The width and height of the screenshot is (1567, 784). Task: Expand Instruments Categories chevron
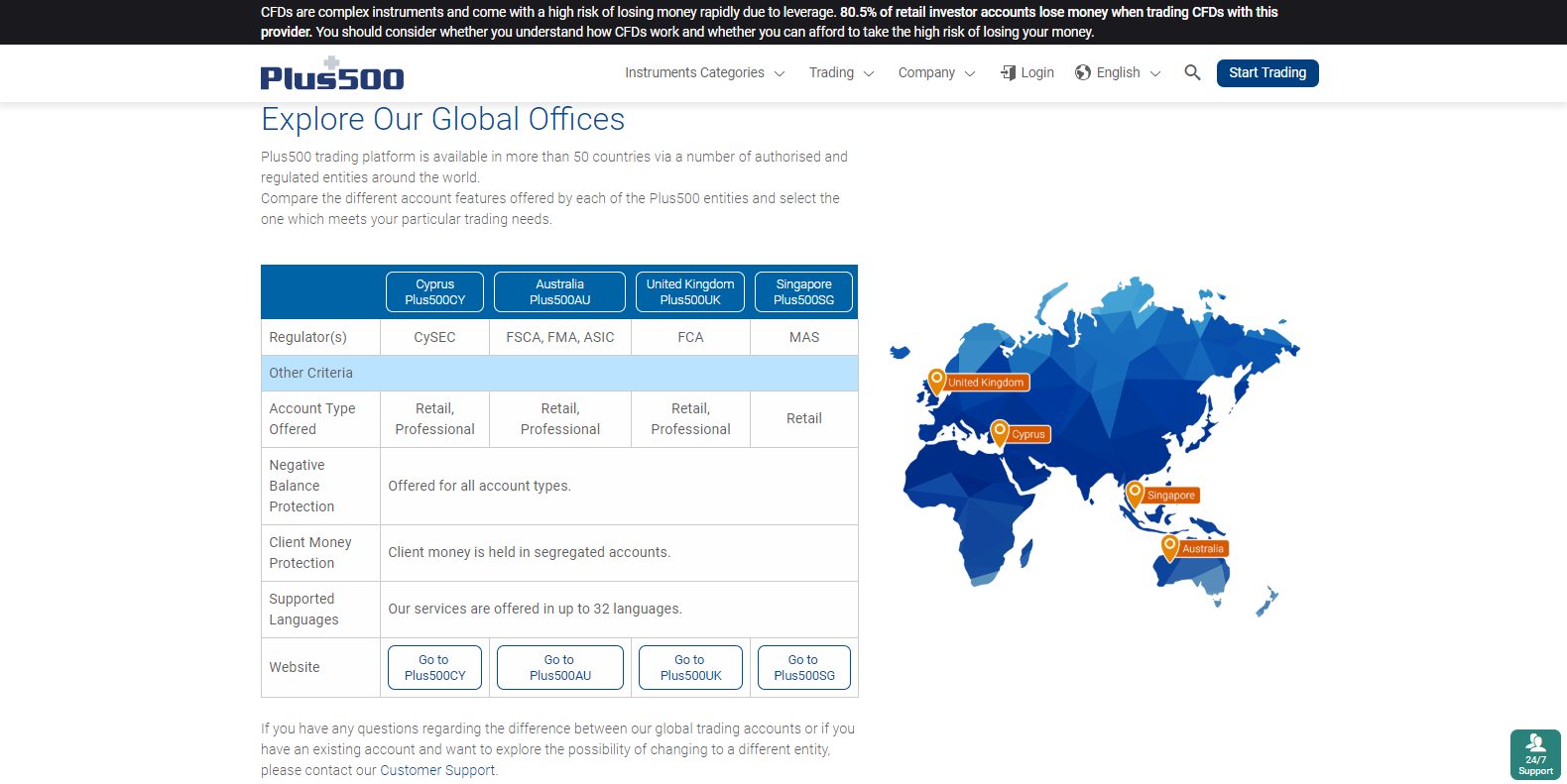point(780,73)
